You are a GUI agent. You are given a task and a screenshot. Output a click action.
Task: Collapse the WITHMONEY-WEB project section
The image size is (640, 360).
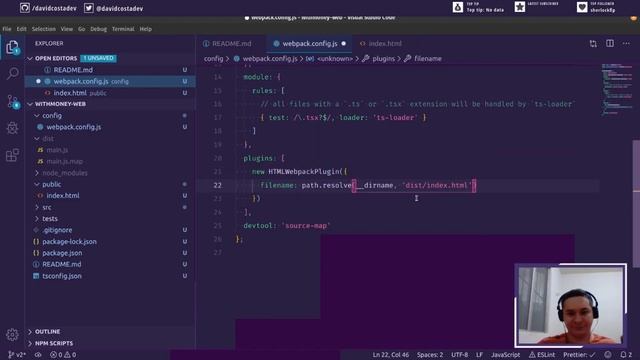(x=30, y=104)
